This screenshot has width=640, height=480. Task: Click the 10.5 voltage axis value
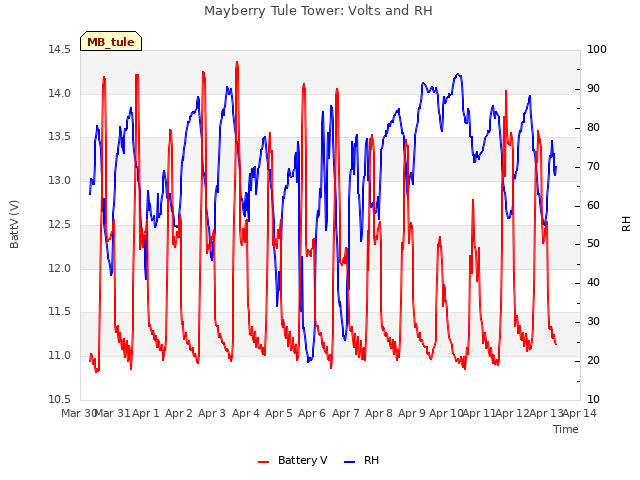click(x=60, y=399)
